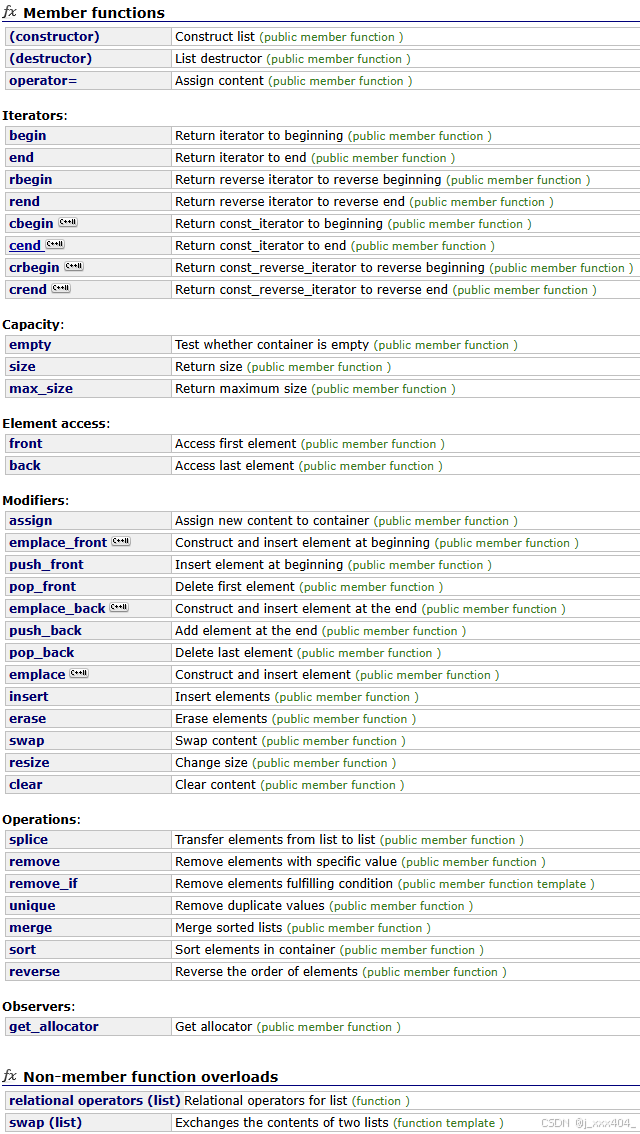Open the erase modifier link
Viewport: 640px width, 1134px height.
coord(27,719)
